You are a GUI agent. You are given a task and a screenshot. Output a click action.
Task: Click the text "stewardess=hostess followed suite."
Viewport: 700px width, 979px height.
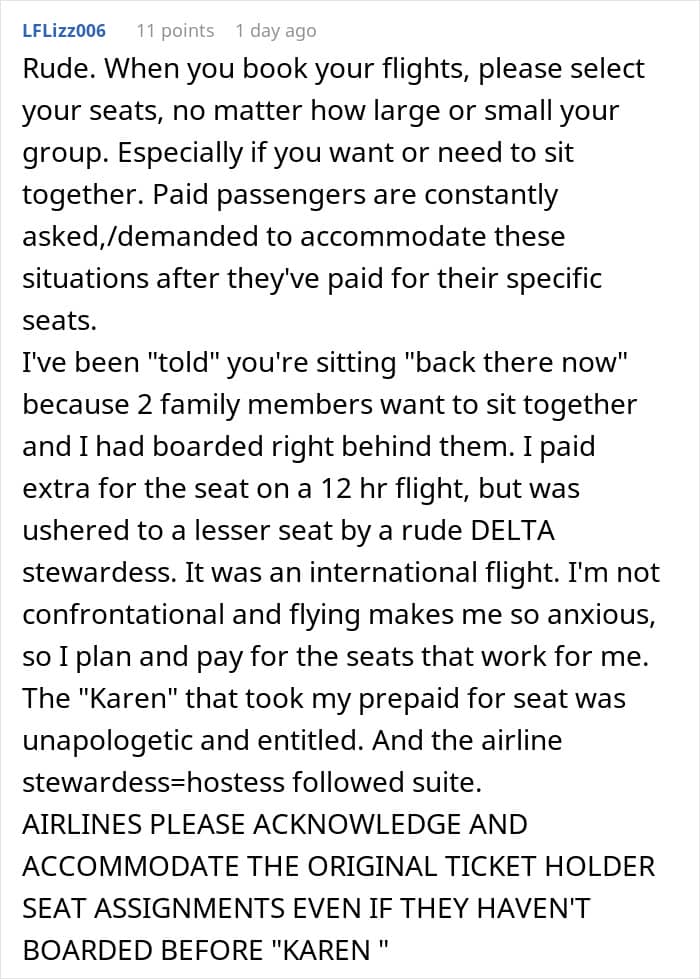(252, 782)
